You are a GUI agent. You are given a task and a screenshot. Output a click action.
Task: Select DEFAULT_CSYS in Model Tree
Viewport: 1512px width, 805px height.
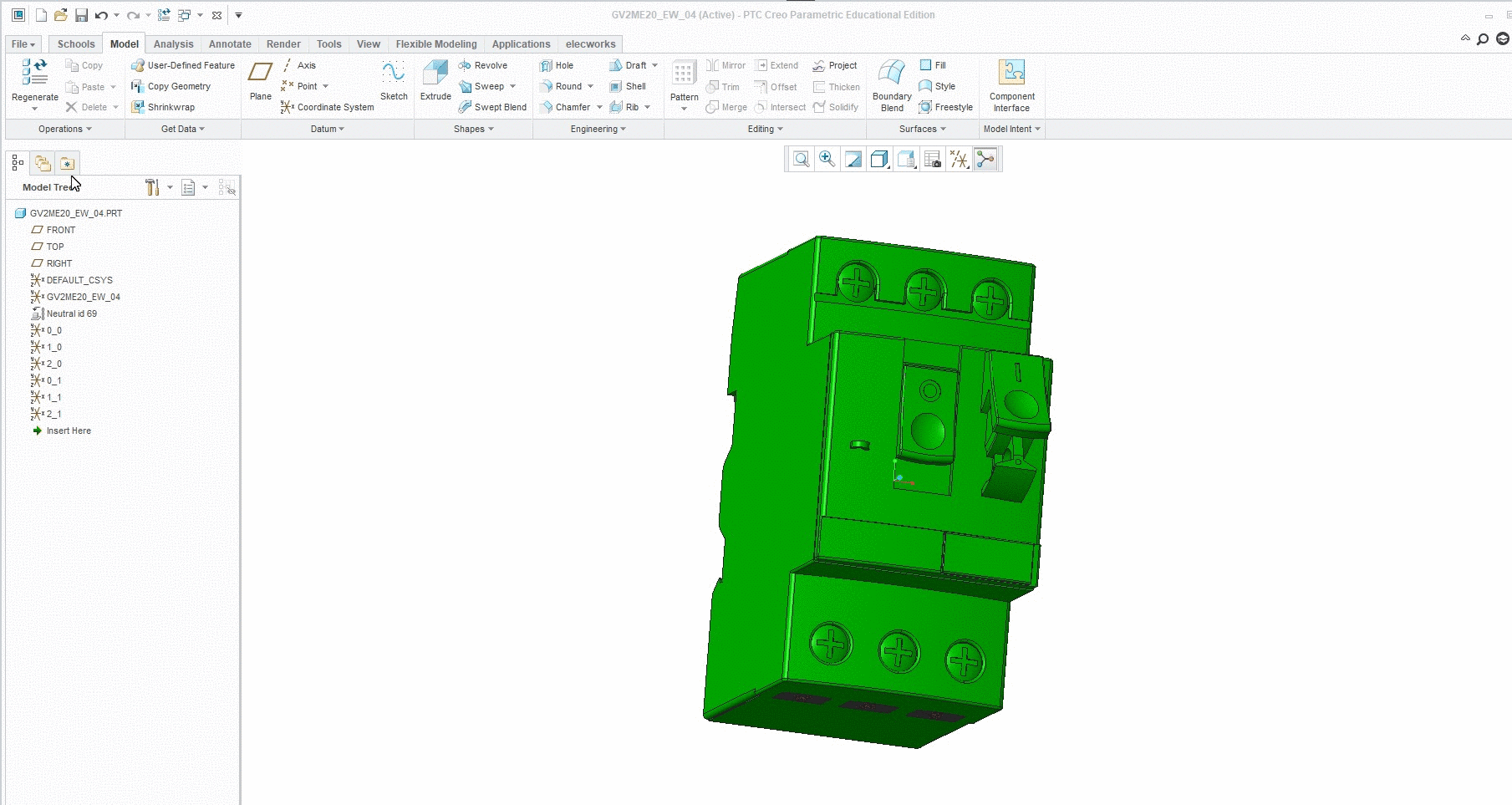[72, 280]
